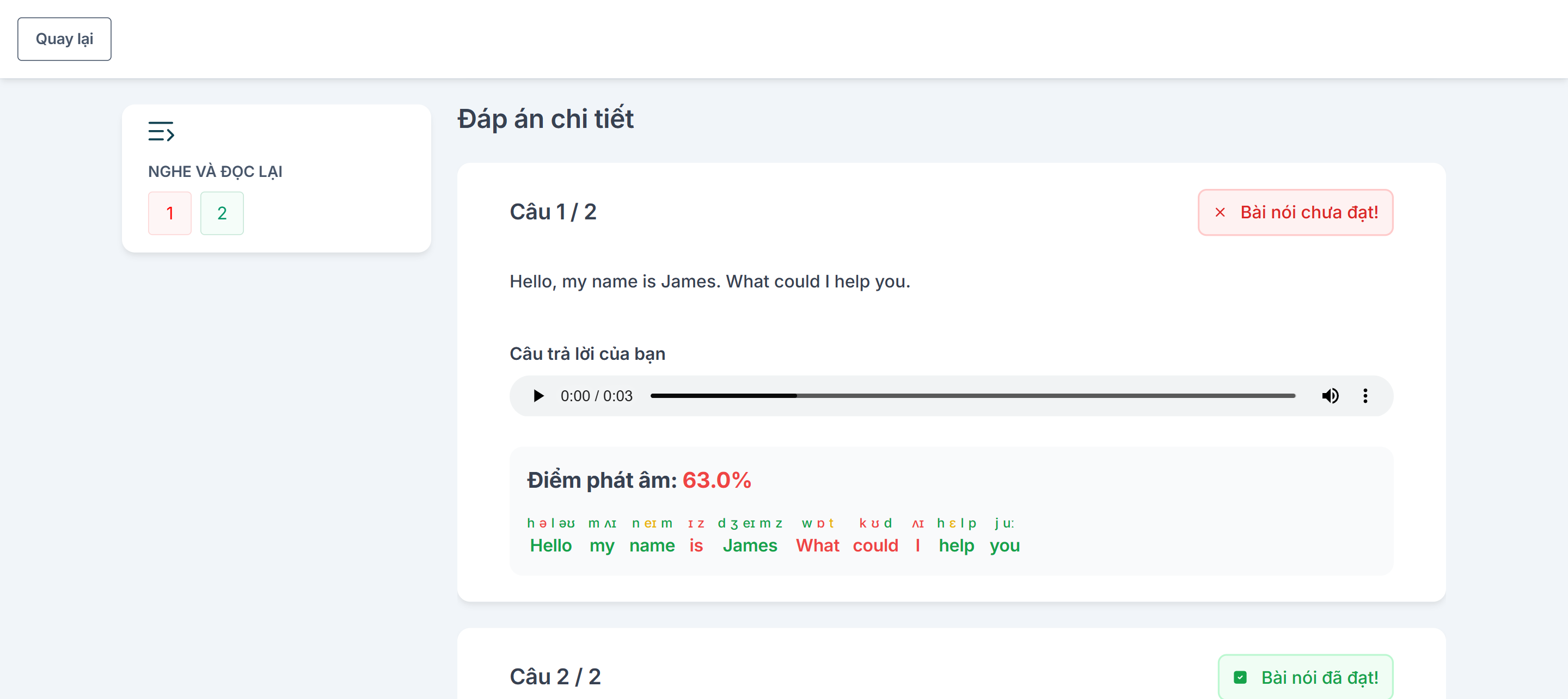
Task: Click the word "Hello" in pronunciation results
Action: 550,545
